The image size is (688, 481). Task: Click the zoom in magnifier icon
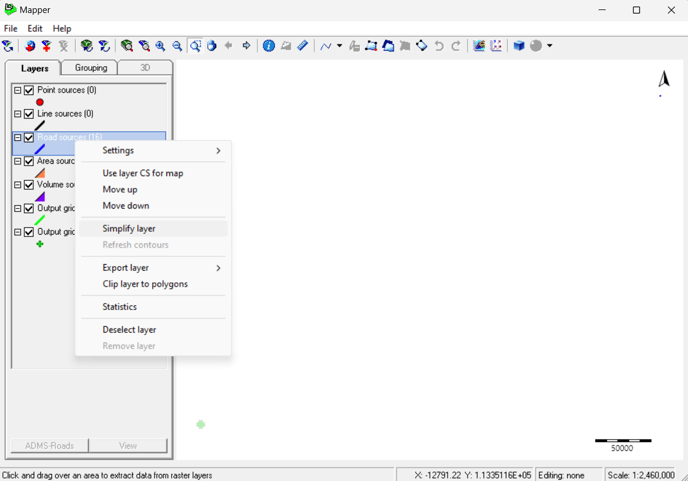(x=160, y=46)
